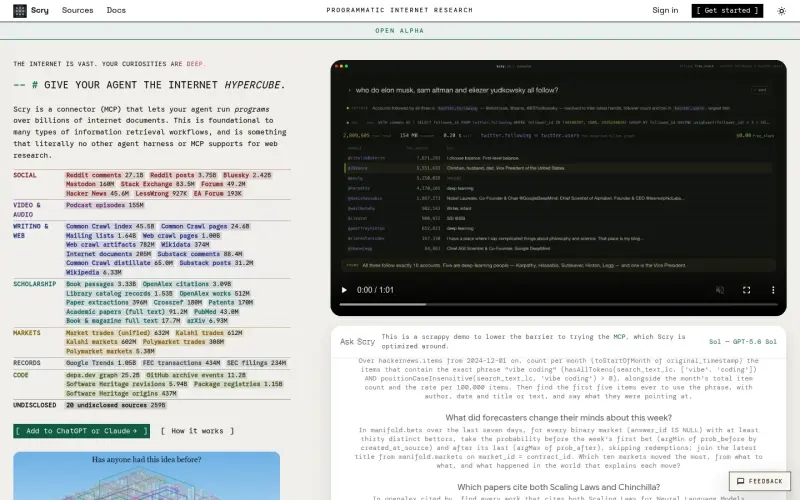This screenshot has width=800, height=500.
Task: Click the Sign in link
Action: coord(665,10)
